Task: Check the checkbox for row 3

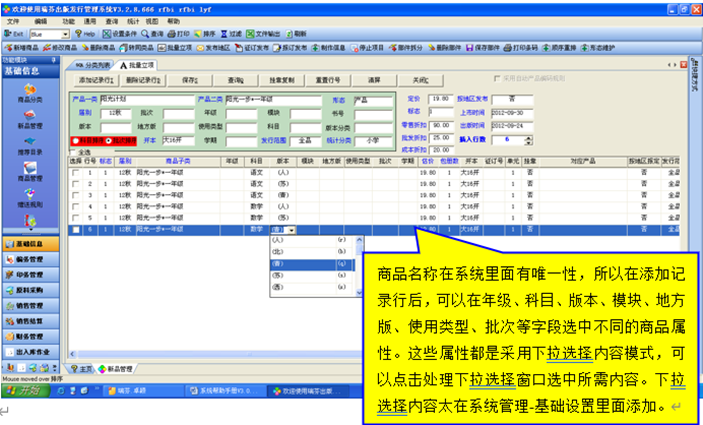Action: 75,195
